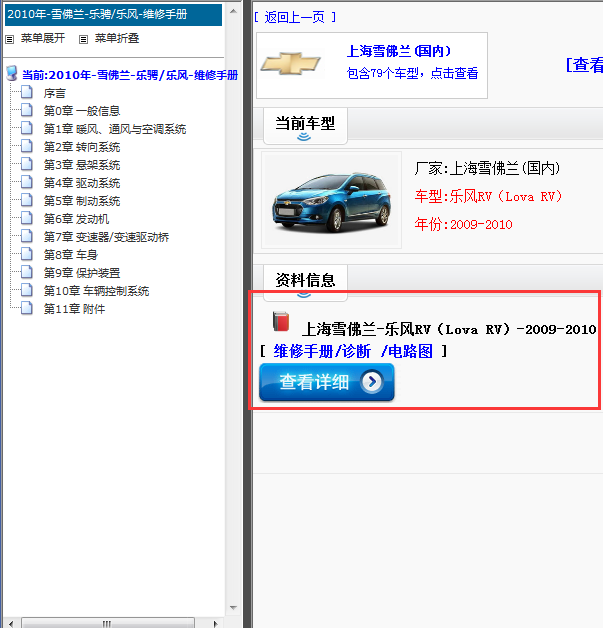The image size is (603, 628).
Task: Open the 维修手册/诊断/电路图 link
Action: tap(353, 351)
